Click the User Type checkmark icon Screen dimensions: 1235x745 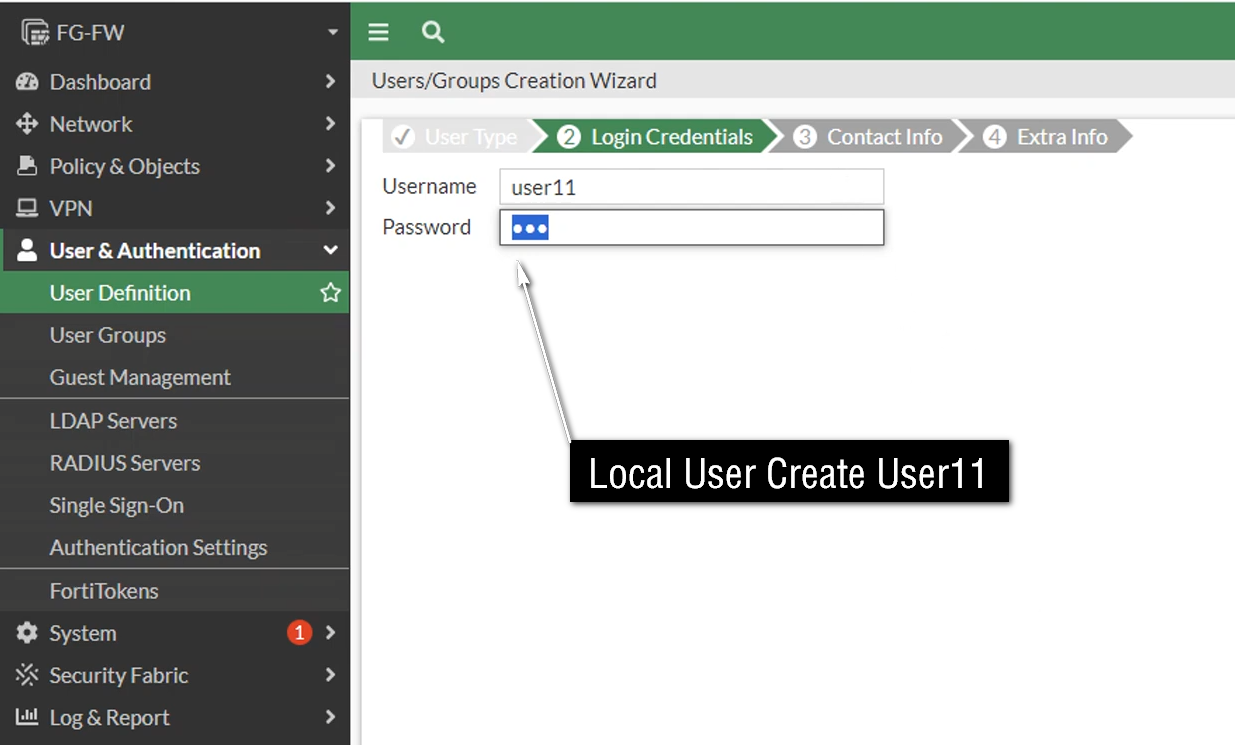[x=403, y=137]
